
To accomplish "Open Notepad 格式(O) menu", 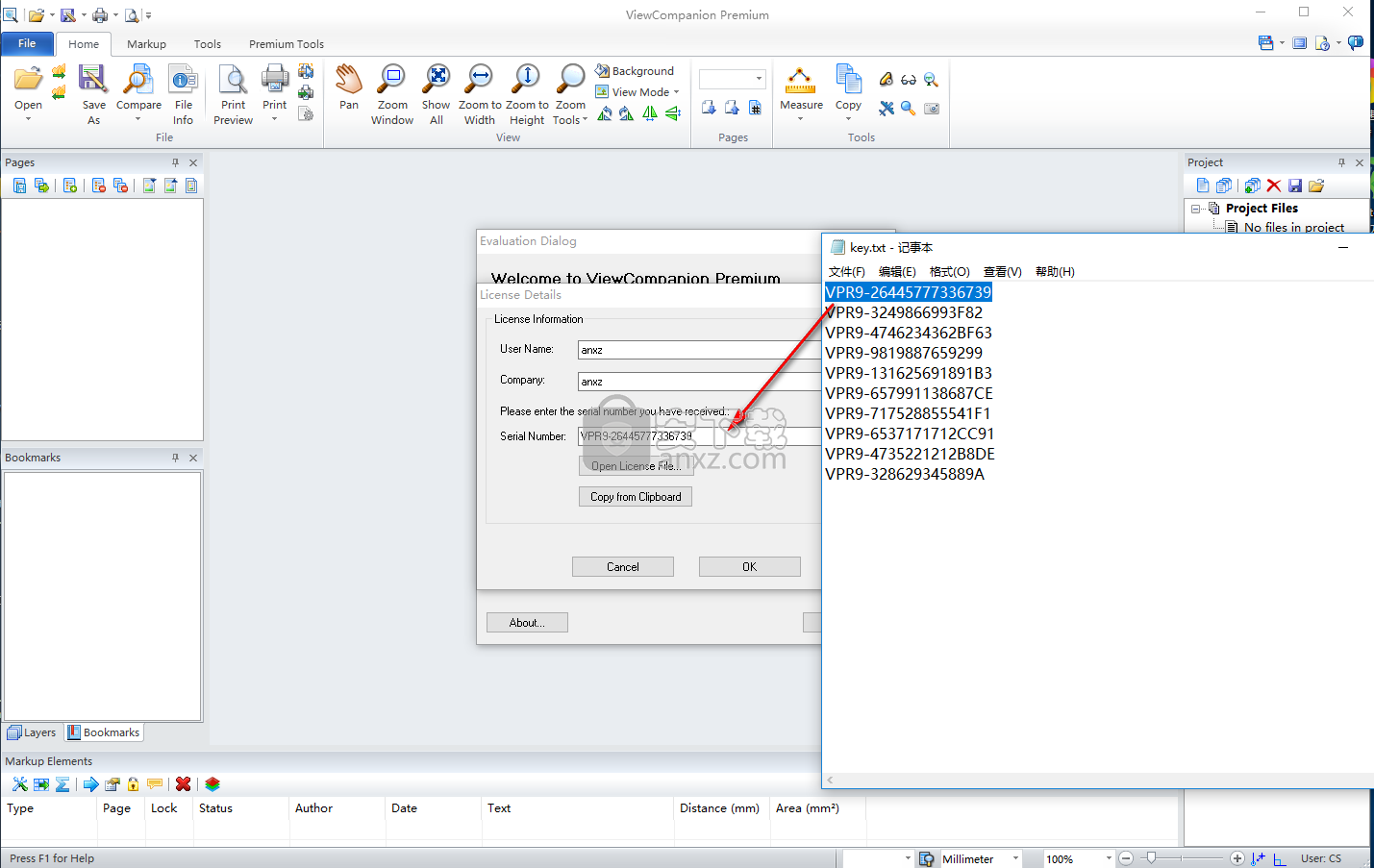I will point(949,272).
